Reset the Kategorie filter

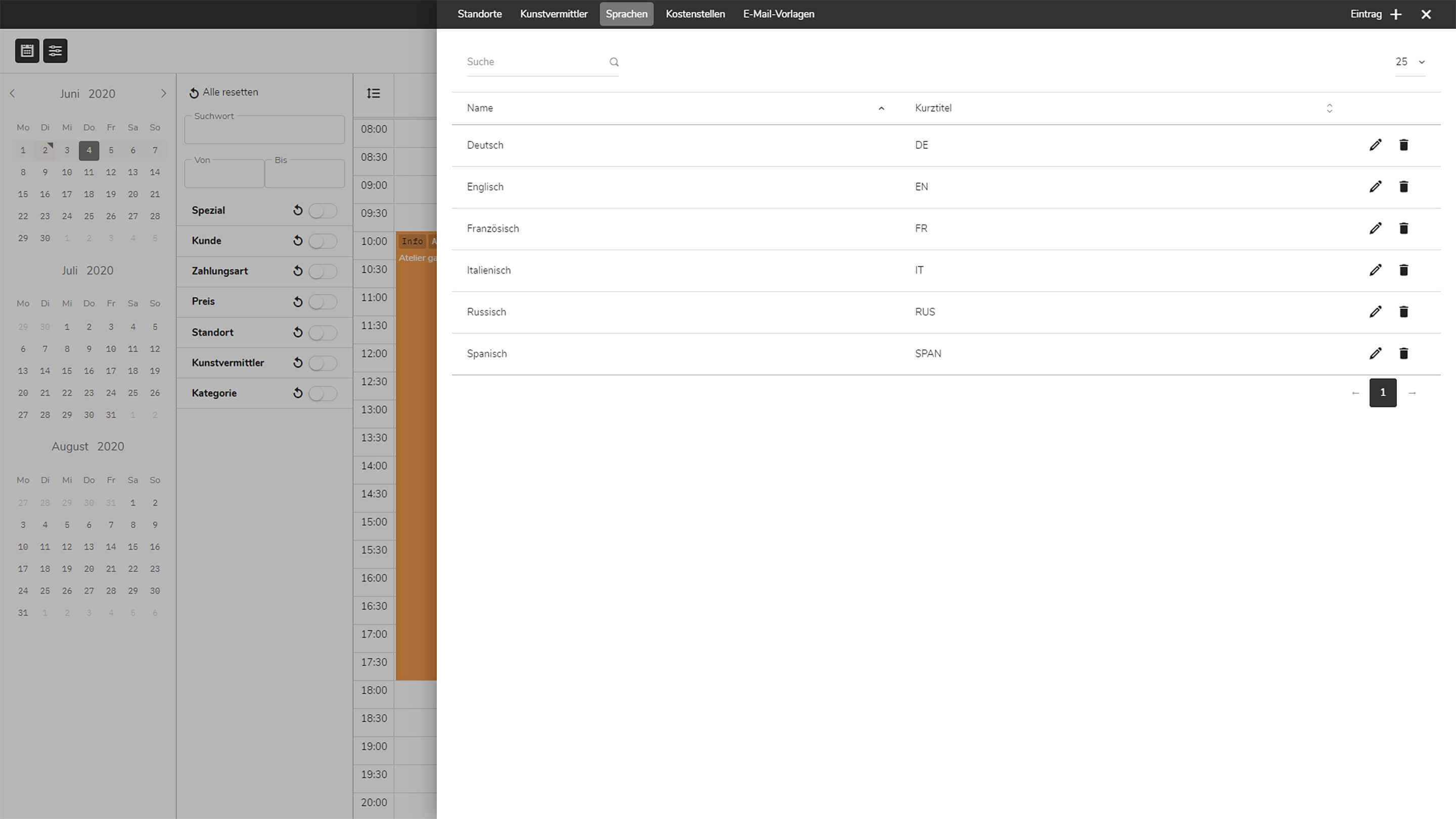(x=298, y=393)
